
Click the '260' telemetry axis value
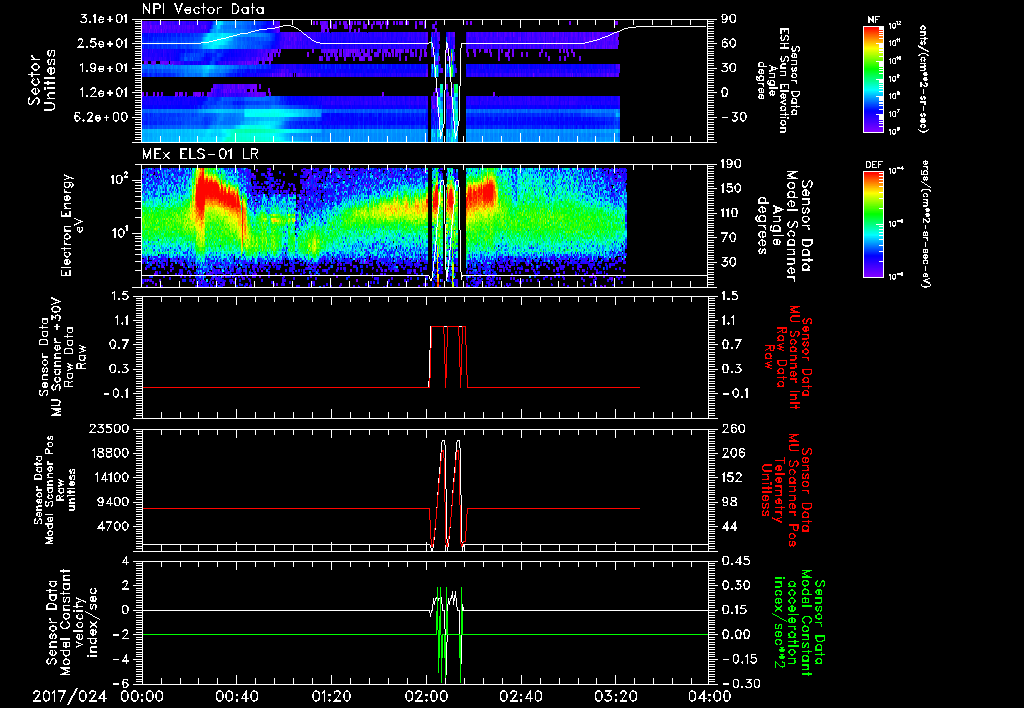pyautogui.click(x=733, y=429)
